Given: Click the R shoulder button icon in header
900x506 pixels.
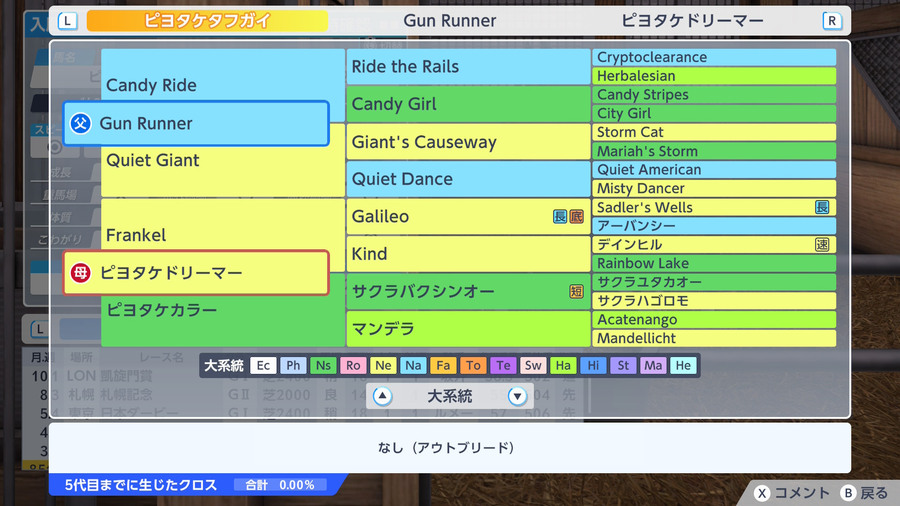Looking at the screenshot, I should pyautogui.click(x=832, y=21).
